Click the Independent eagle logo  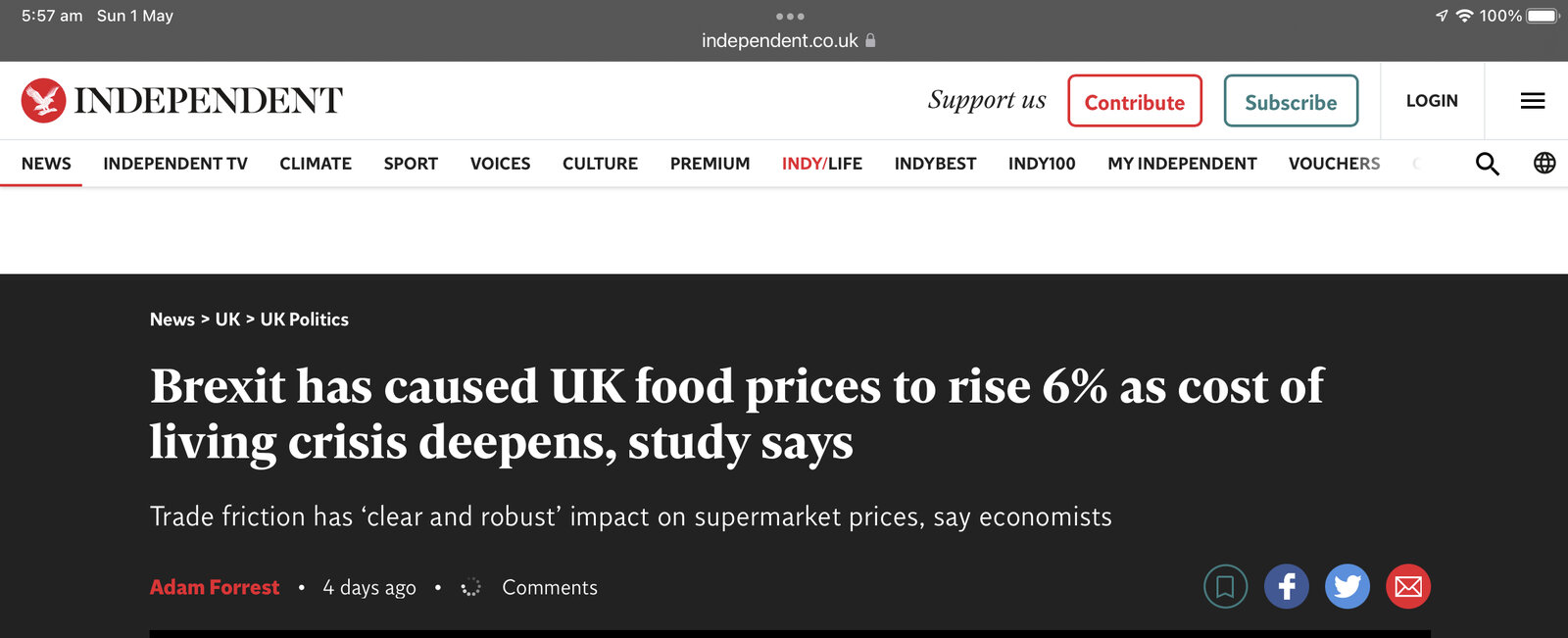coord(44,100)
